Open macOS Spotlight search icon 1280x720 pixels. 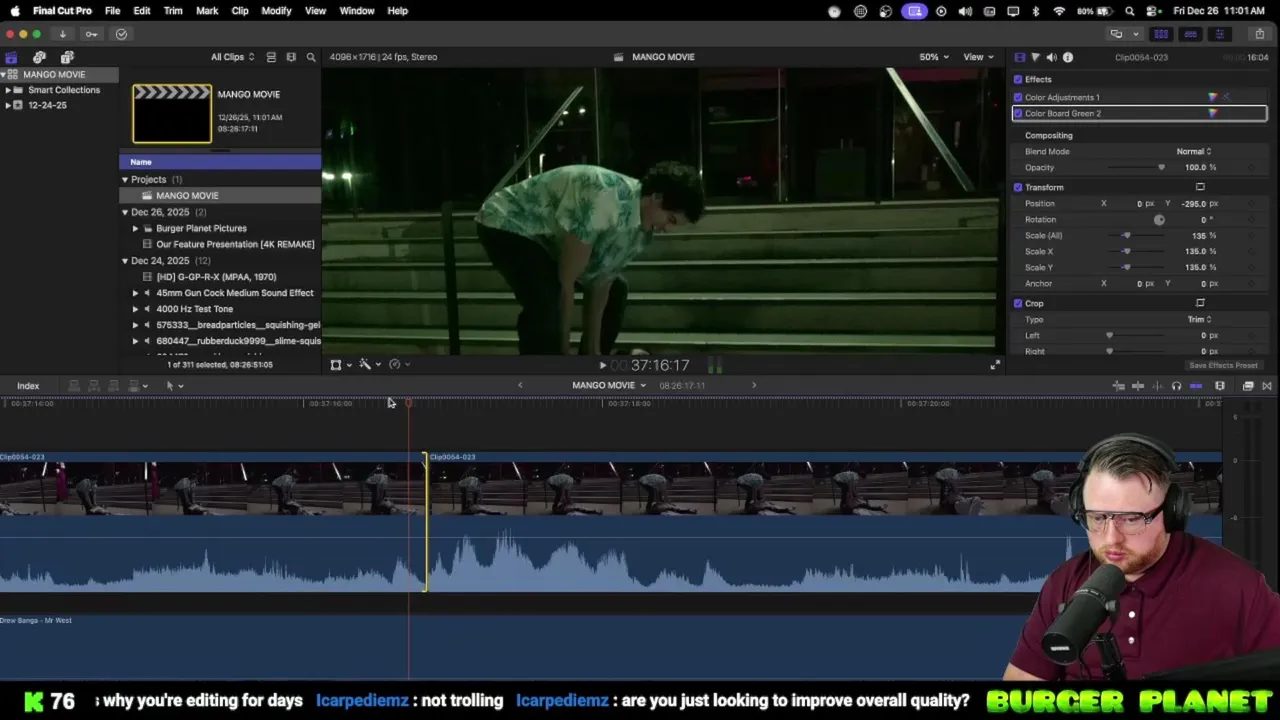click(1129, 11)
